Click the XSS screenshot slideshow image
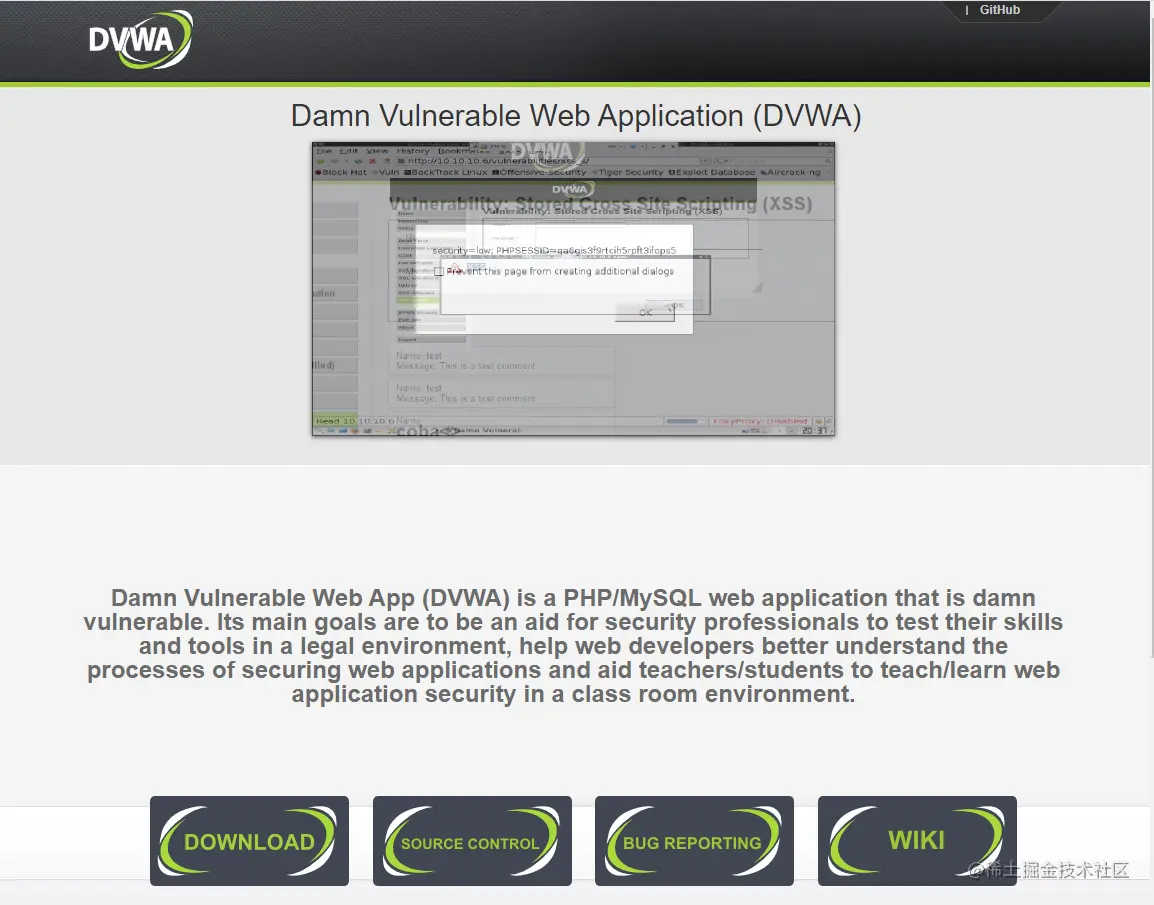This screenshot has width=1154, height=905. tap(573, 288)
